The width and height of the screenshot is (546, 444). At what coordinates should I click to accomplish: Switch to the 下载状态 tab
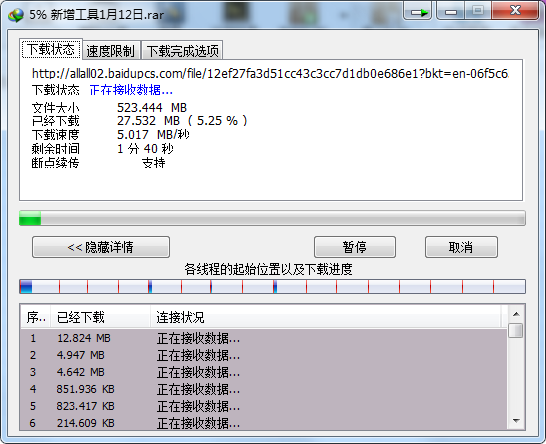51,49
